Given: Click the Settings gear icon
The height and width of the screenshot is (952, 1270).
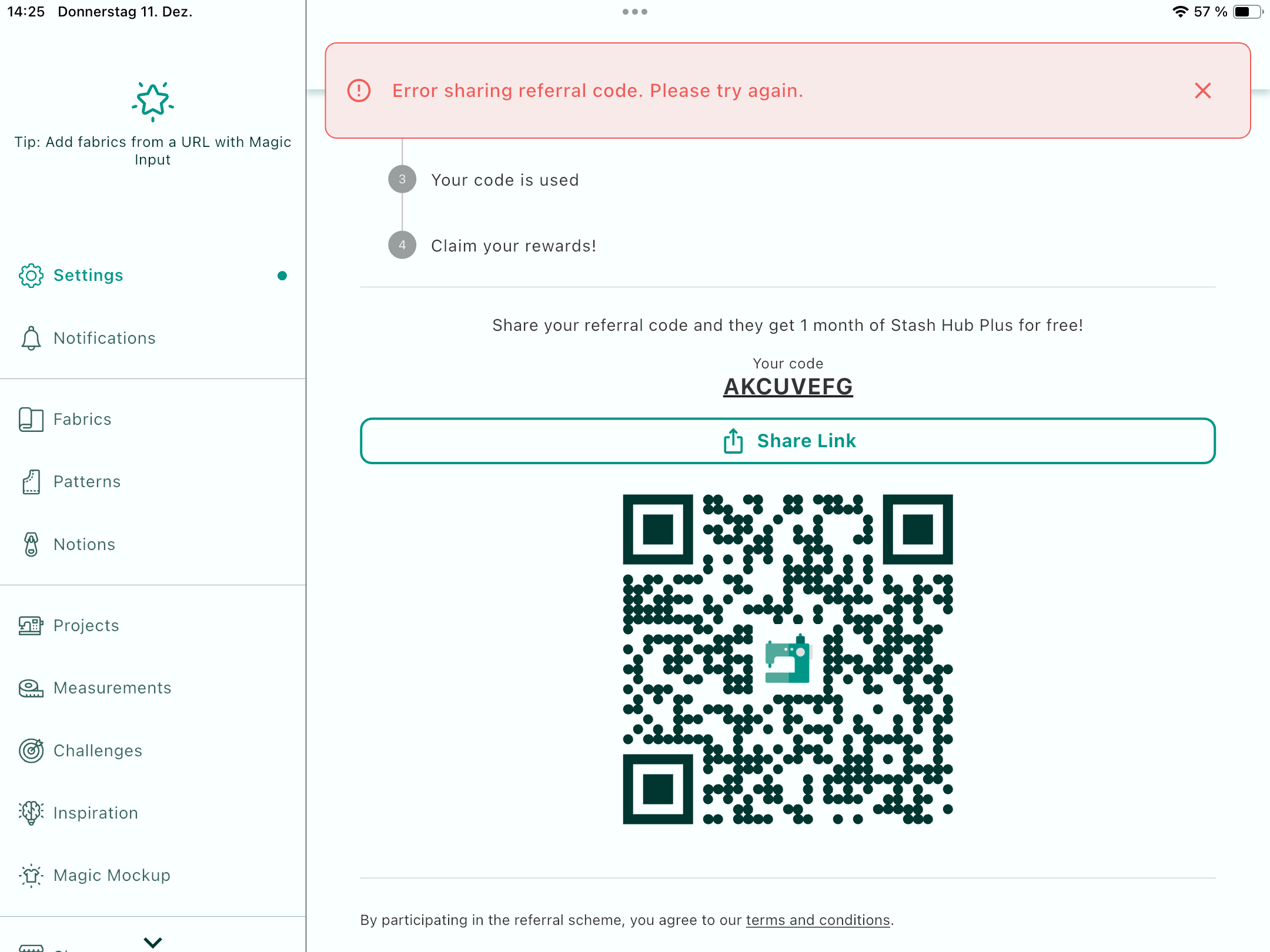Looking at the screenshot, I should (x=31, y=276).
